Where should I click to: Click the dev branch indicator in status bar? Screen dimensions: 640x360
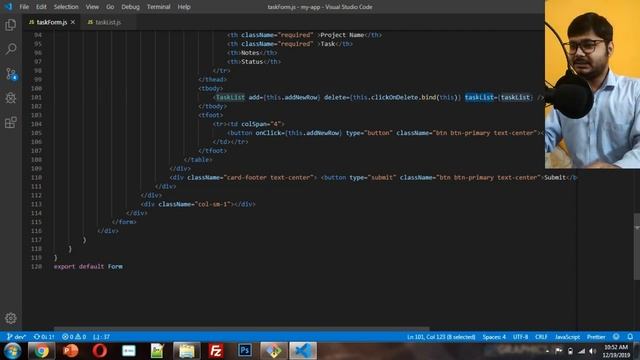click(x=16, y=337)
